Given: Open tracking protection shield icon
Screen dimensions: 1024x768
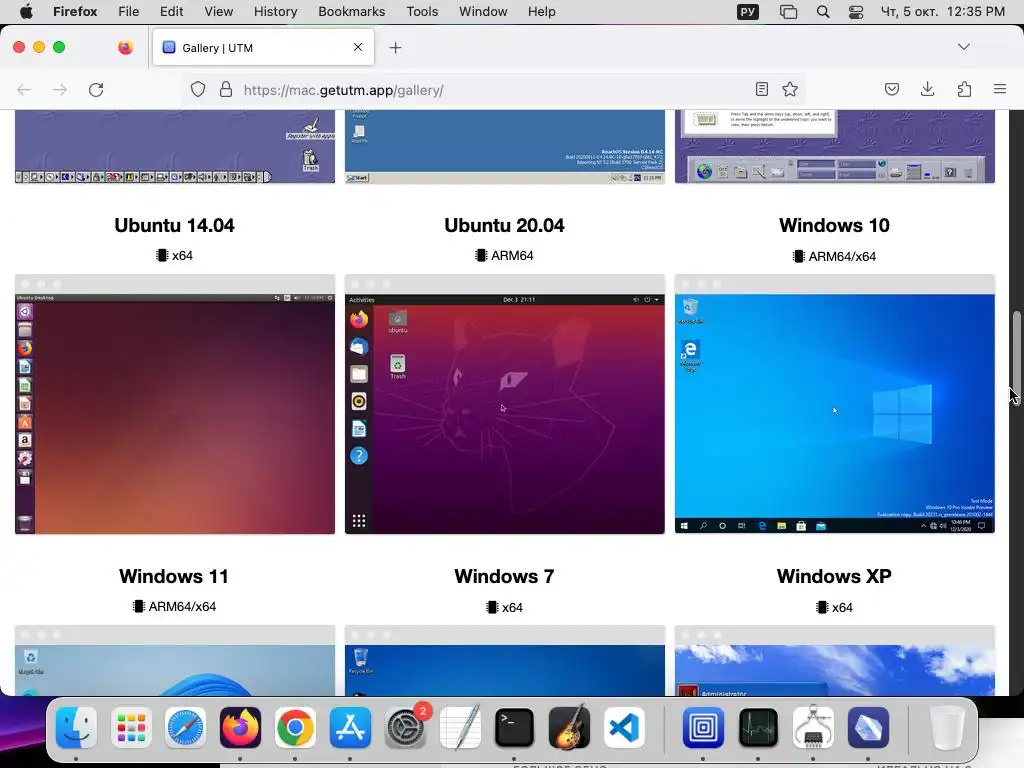Looking at the screenshot, I should click(x=198, y=89).
